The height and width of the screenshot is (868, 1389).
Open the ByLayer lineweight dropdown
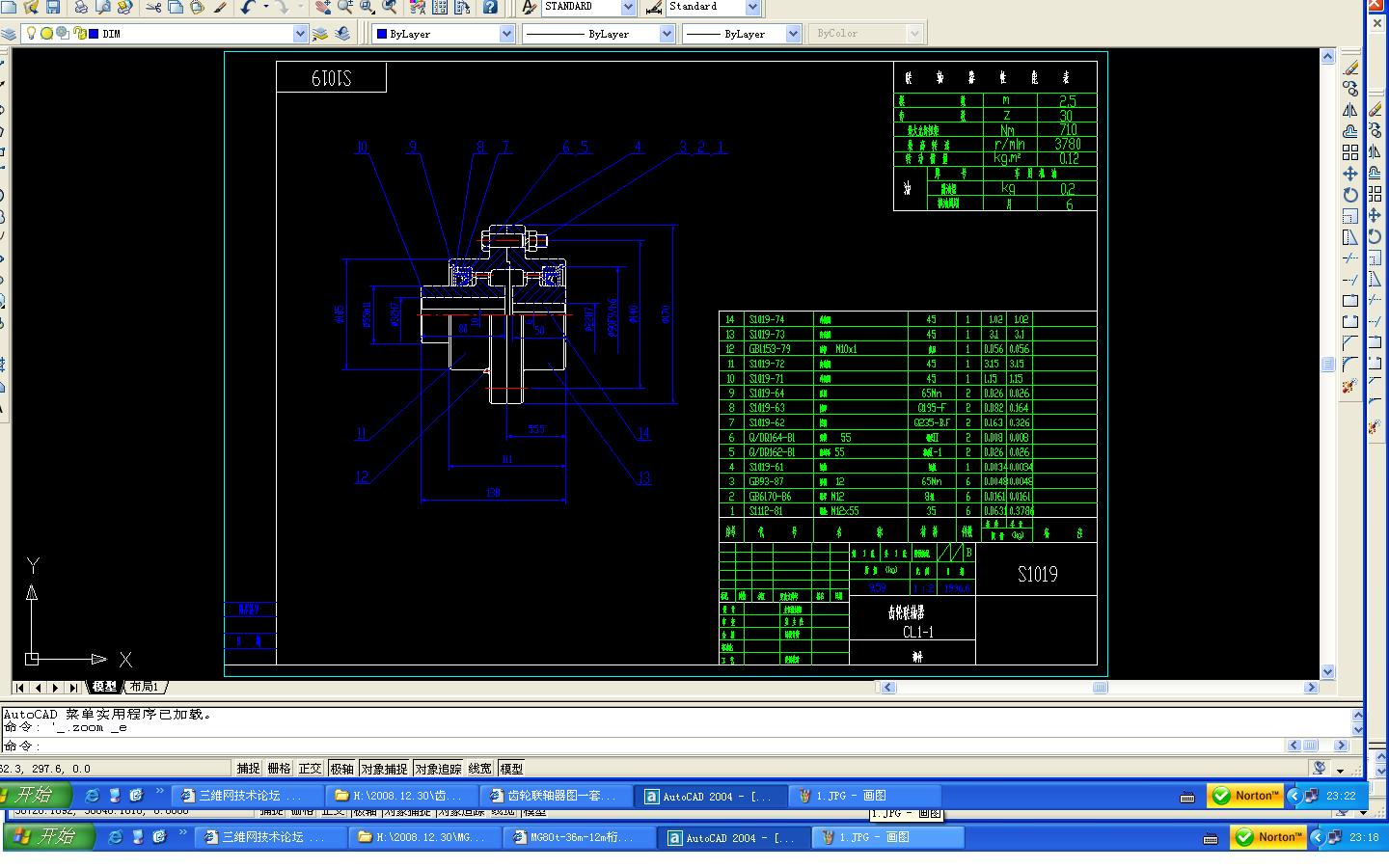793,34
